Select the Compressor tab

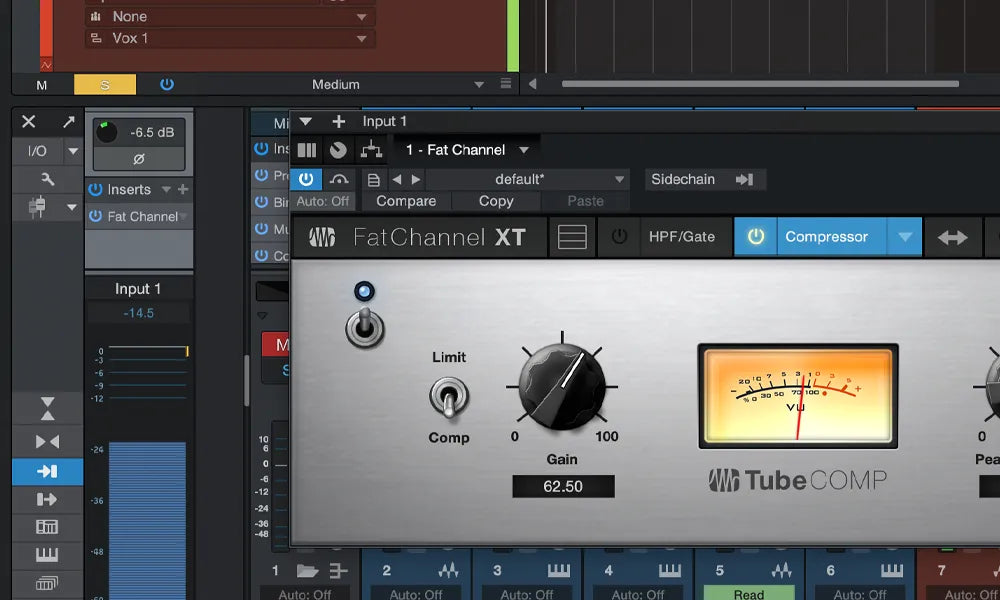point(828,237)
